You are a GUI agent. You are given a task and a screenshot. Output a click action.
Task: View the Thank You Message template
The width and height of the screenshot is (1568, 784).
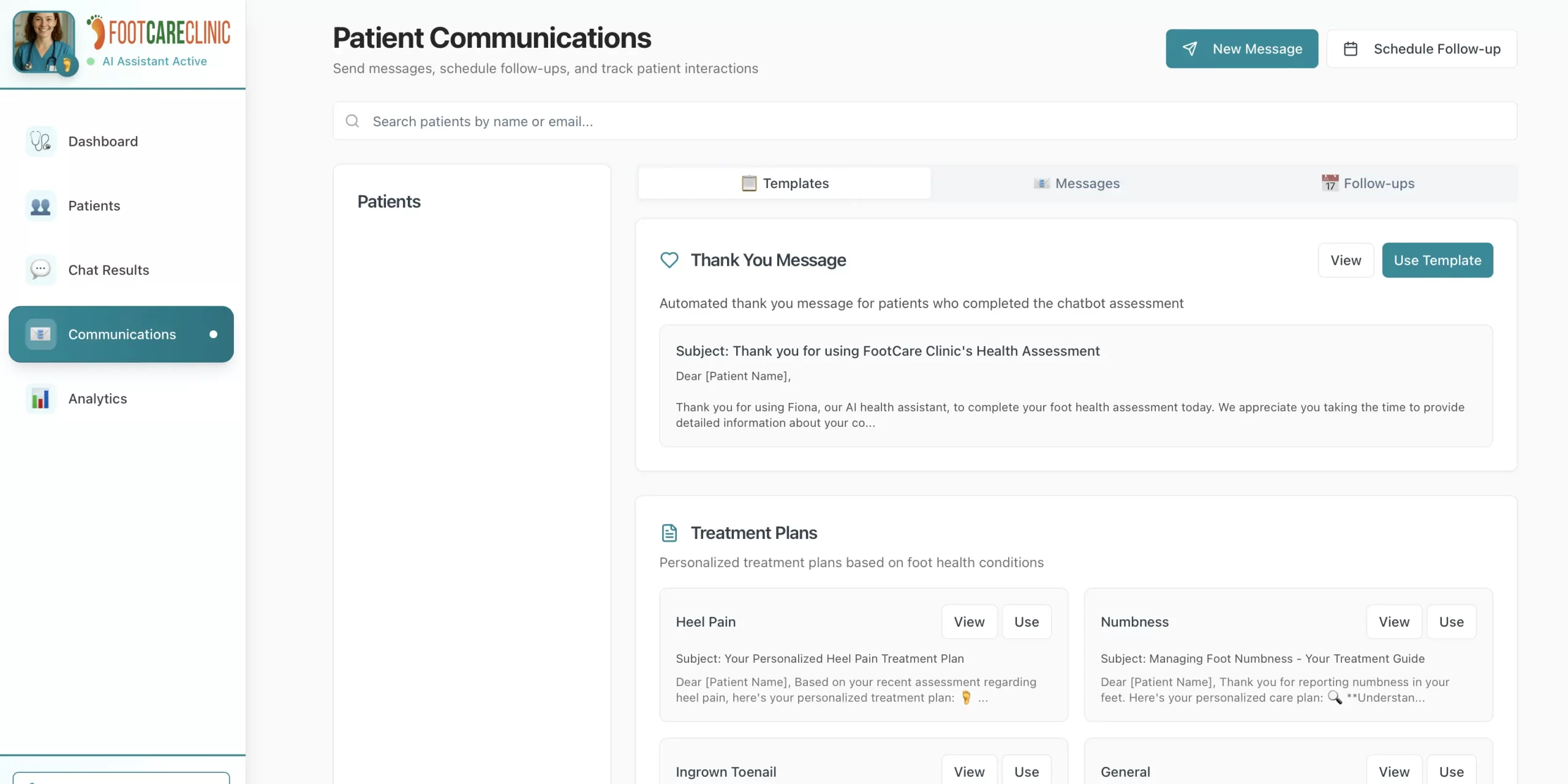1346,260
